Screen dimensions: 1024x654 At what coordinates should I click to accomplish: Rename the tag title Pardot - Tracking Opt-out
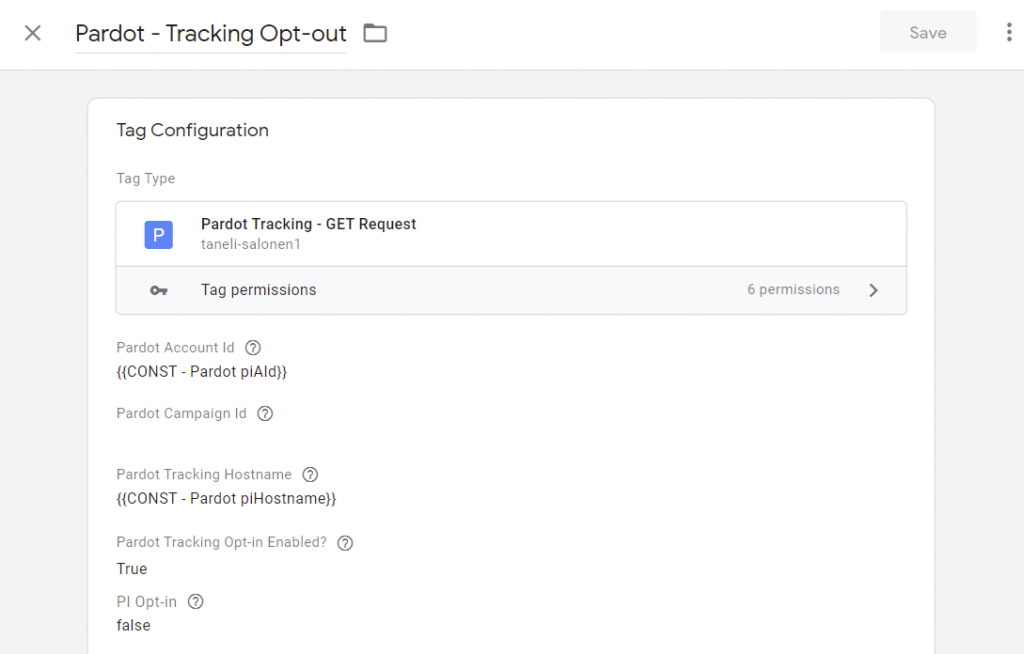tap(210, 33)
